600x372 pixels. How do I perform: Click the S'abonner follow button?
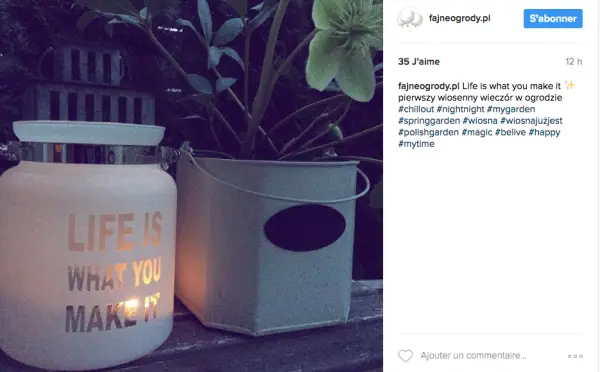click(x=553, y=18)
